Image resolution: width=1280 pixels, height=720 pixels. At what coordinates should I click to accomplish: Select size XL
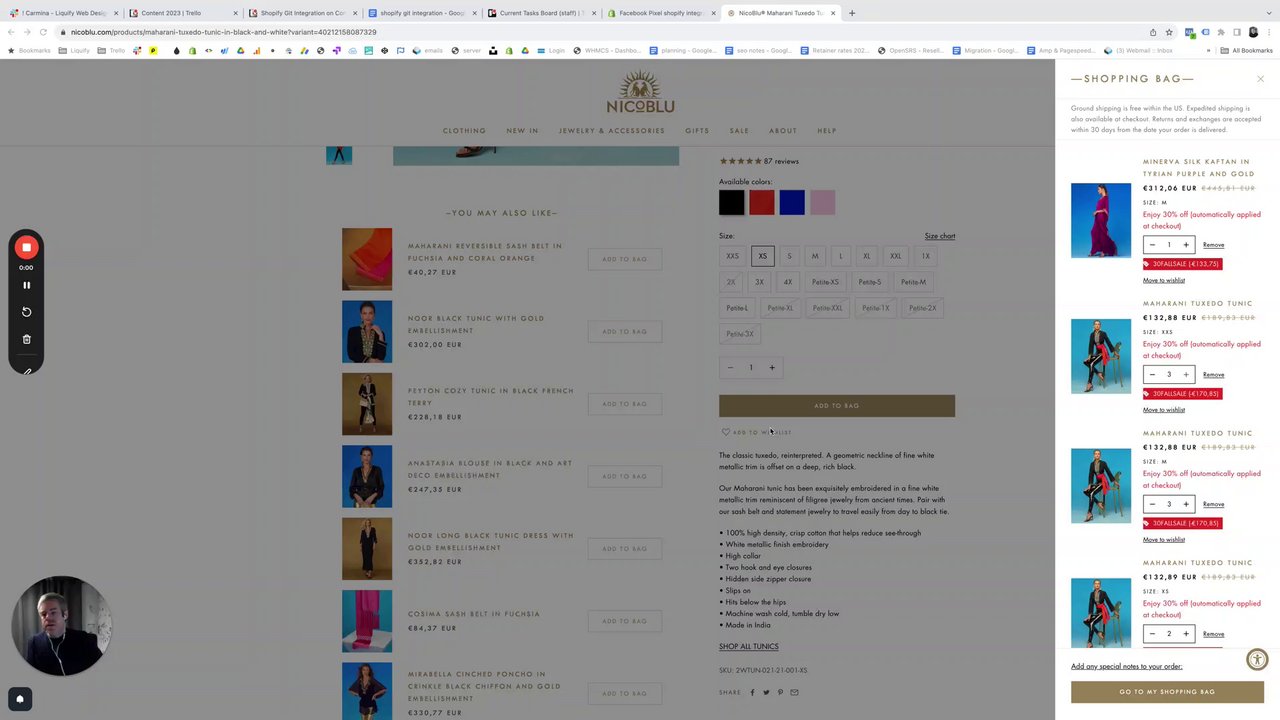coord(866,256)
